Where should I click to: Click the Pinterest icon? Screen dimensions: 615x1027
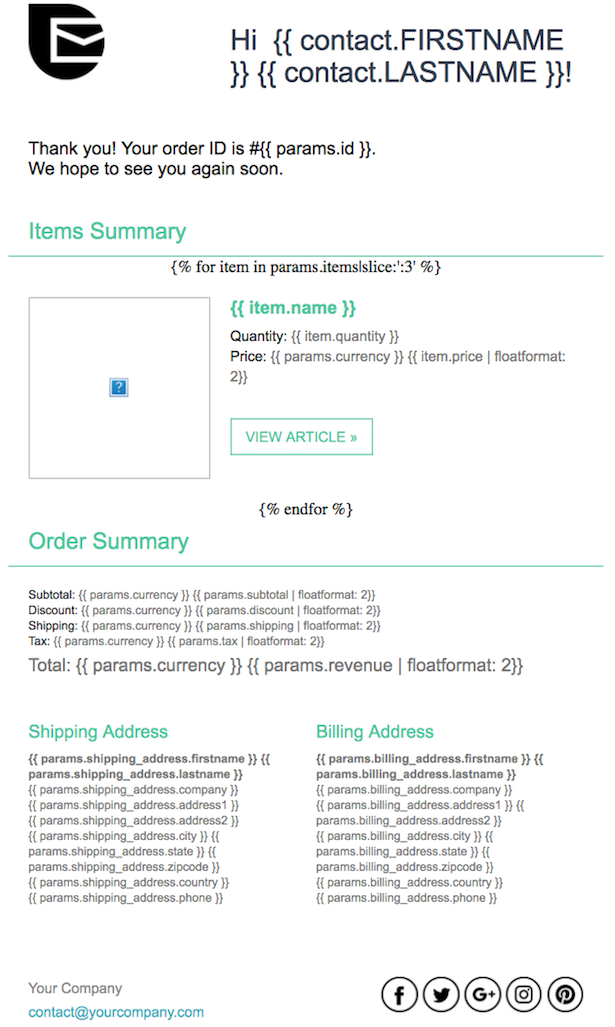pyautogui.click(x=564, y=994)
